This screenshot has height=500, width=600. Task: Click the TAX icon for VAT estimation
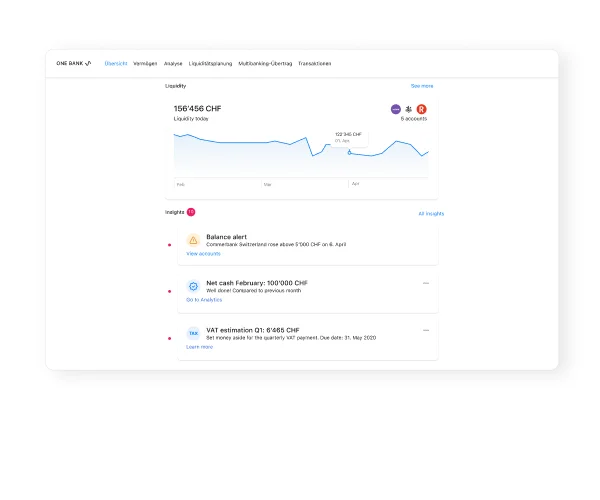point(193,333)
